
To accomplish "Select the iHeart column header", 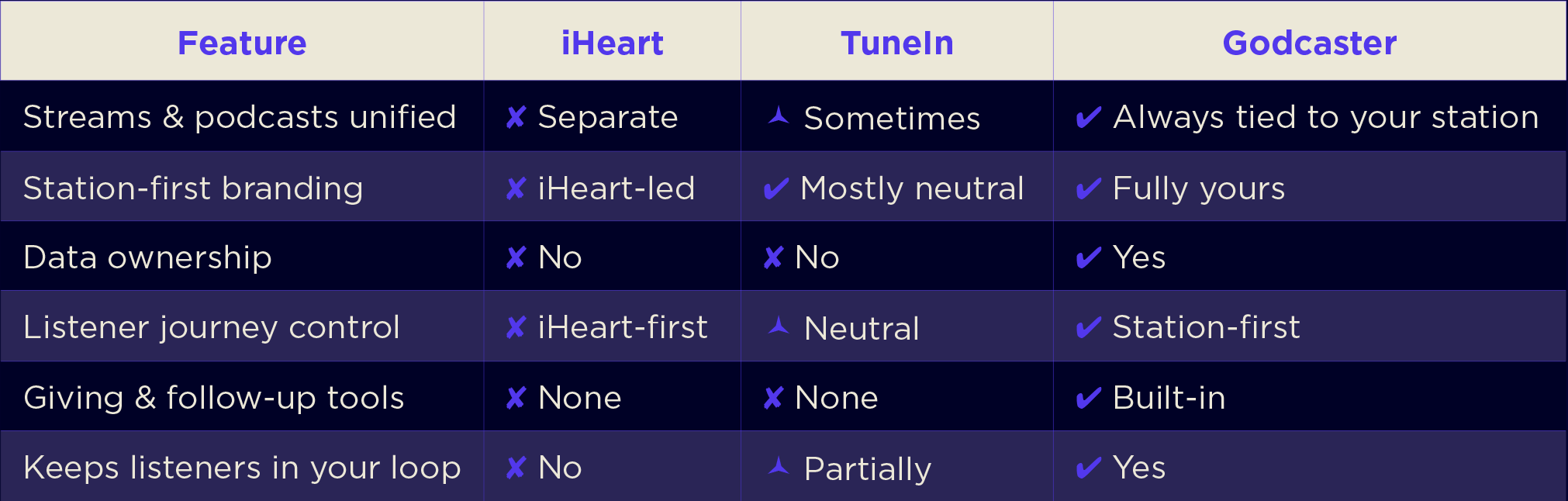I will 612,43.
